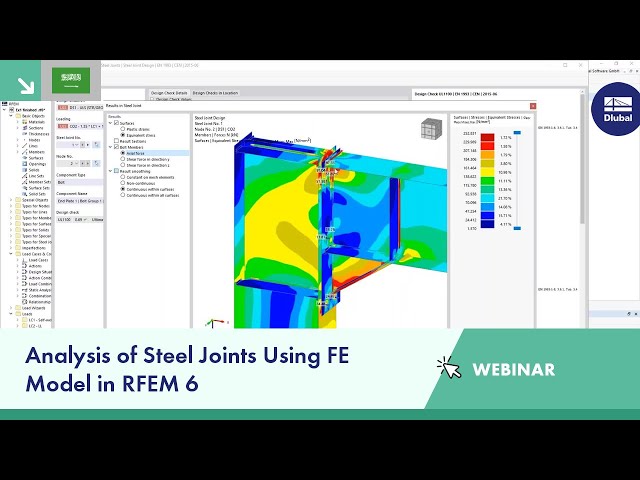The width and height of the screenshot is (640, 480).
Task: Open the Steel Joint No. dropdown
Action: [76, 145]
